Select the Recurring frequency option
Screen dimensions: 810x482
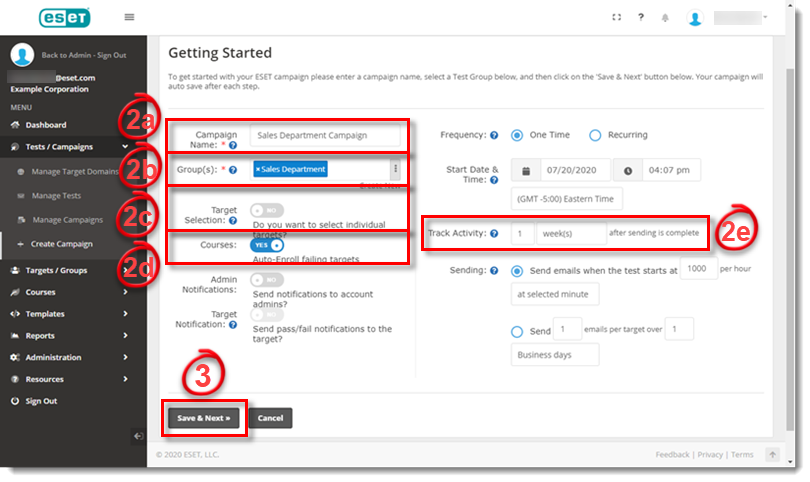click(x=595, y=135)
